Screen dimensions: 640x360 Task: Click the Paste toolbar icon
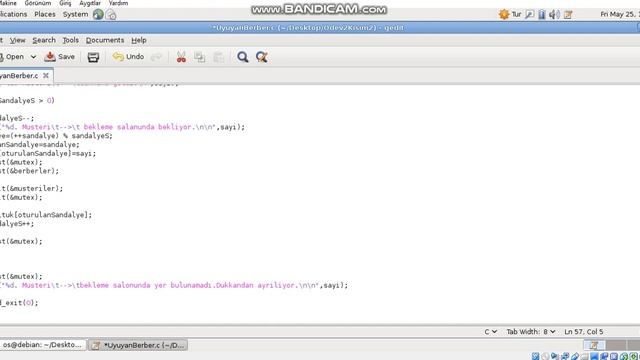point(218,57)
